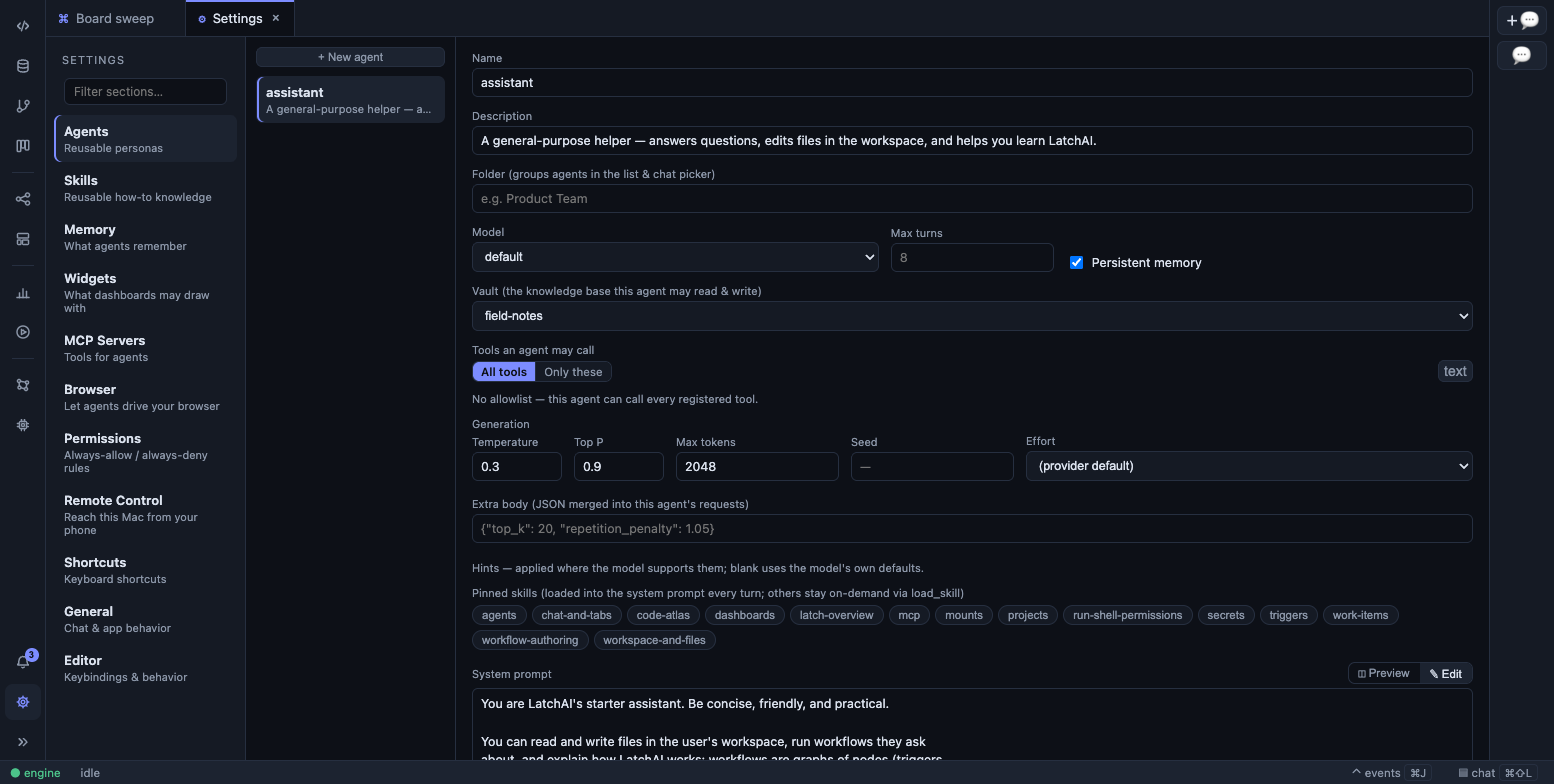Open the kanban board icon in the sidebar
1554x784 pixels.
point(23,146)
